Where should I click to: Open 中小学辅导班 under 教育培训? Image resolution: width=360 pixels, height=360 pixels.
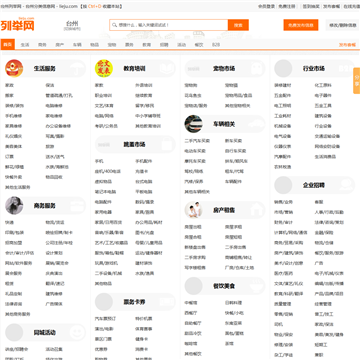[148, 116]
